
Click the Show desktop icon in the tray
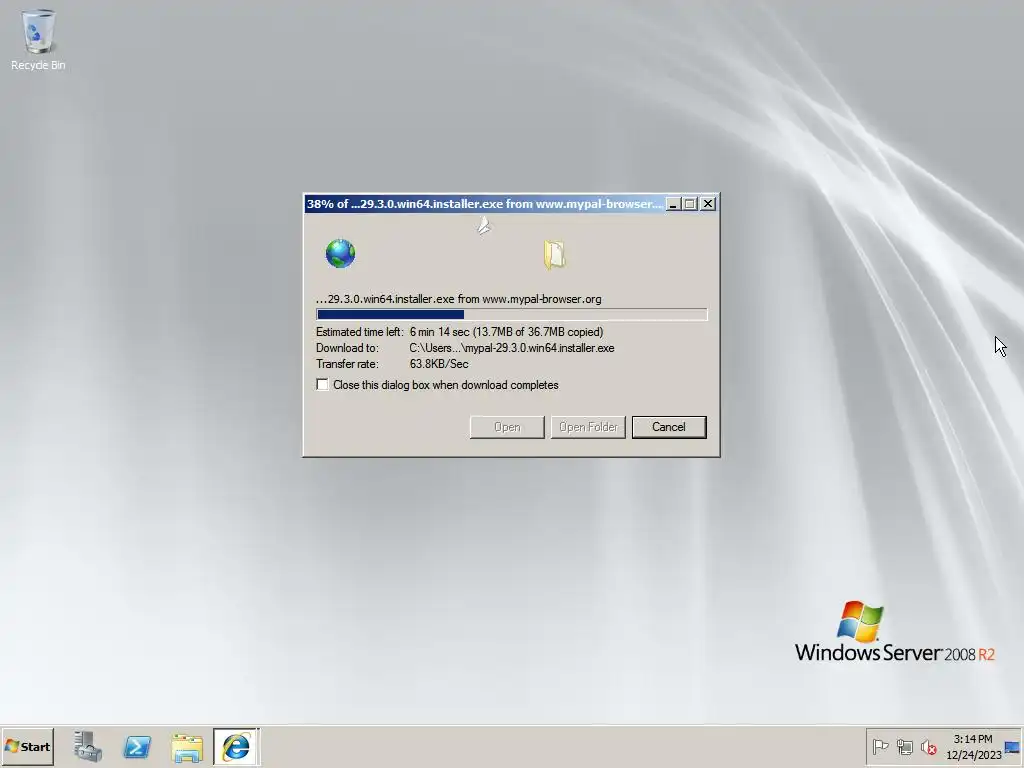click(1012, 747)
